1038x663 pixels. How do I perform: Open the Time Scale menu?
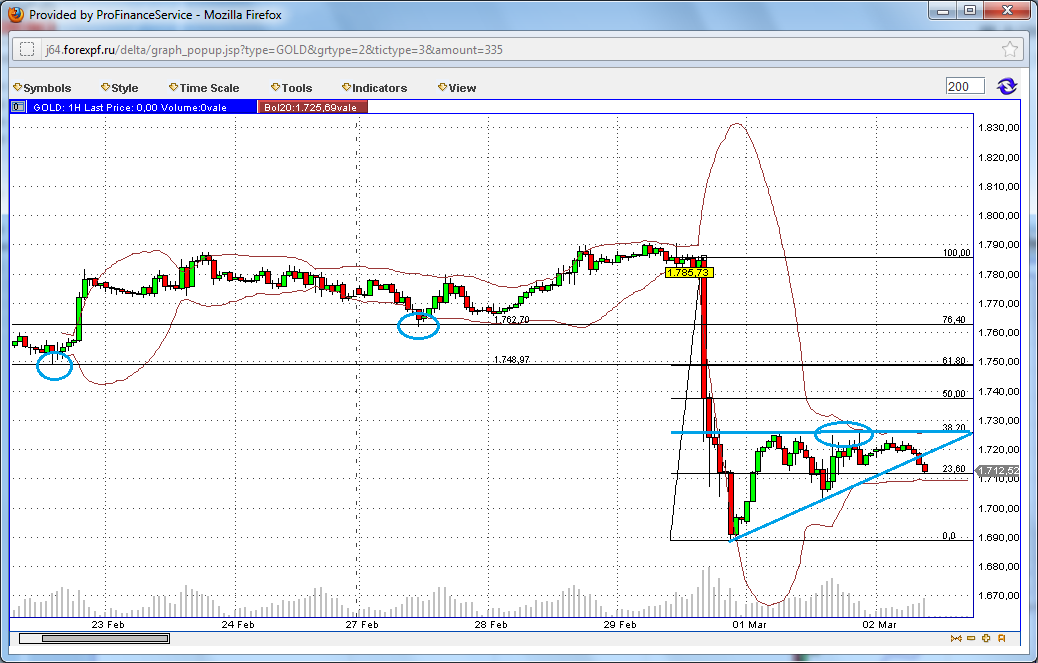click(204, 88)
